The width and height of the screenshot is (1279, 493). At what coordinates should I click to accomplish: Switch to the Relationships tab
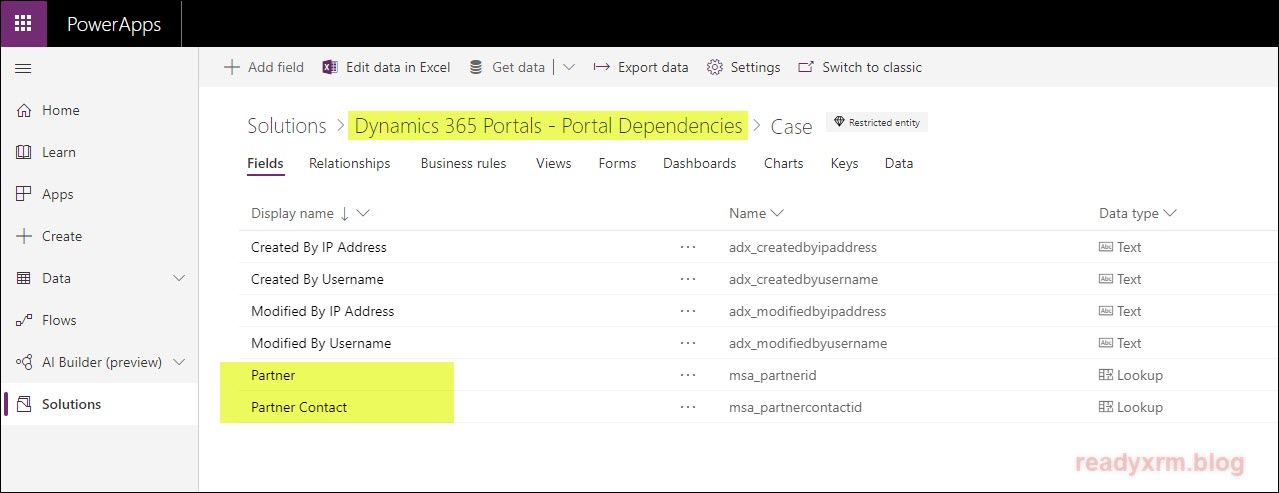pos(349,163)
